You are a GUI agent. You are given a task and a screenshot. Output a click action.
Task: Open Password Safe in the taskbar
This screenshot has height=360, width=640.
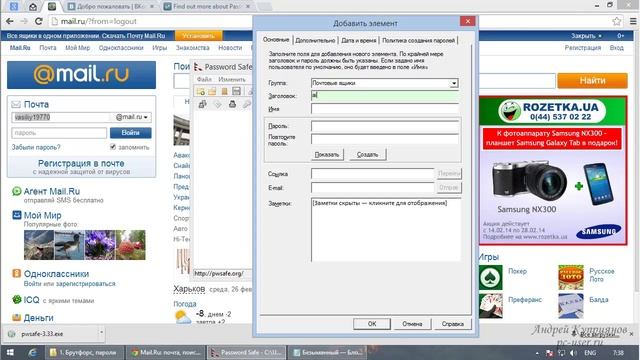coord(246,353)
